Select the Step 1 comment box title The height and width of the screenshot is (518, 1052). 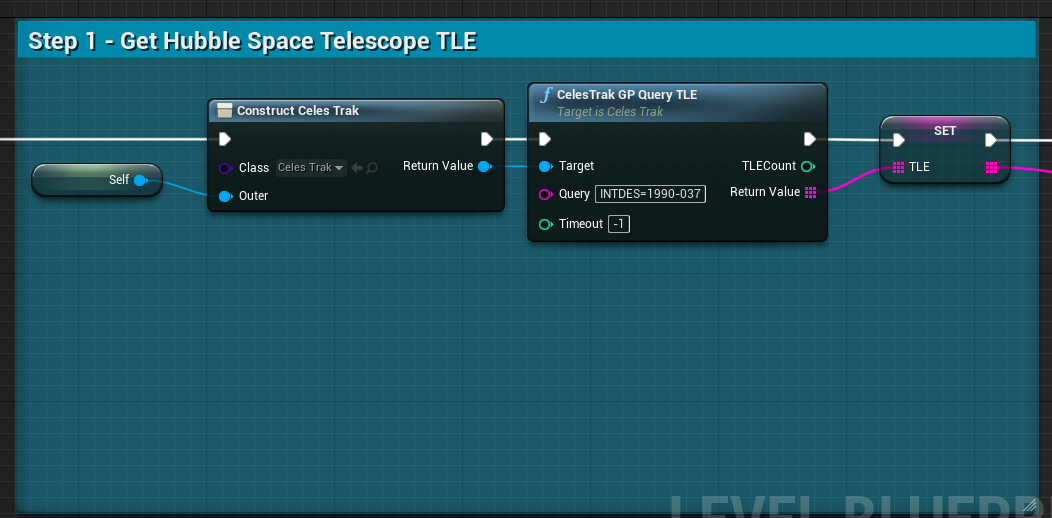(x=252, y=41)
